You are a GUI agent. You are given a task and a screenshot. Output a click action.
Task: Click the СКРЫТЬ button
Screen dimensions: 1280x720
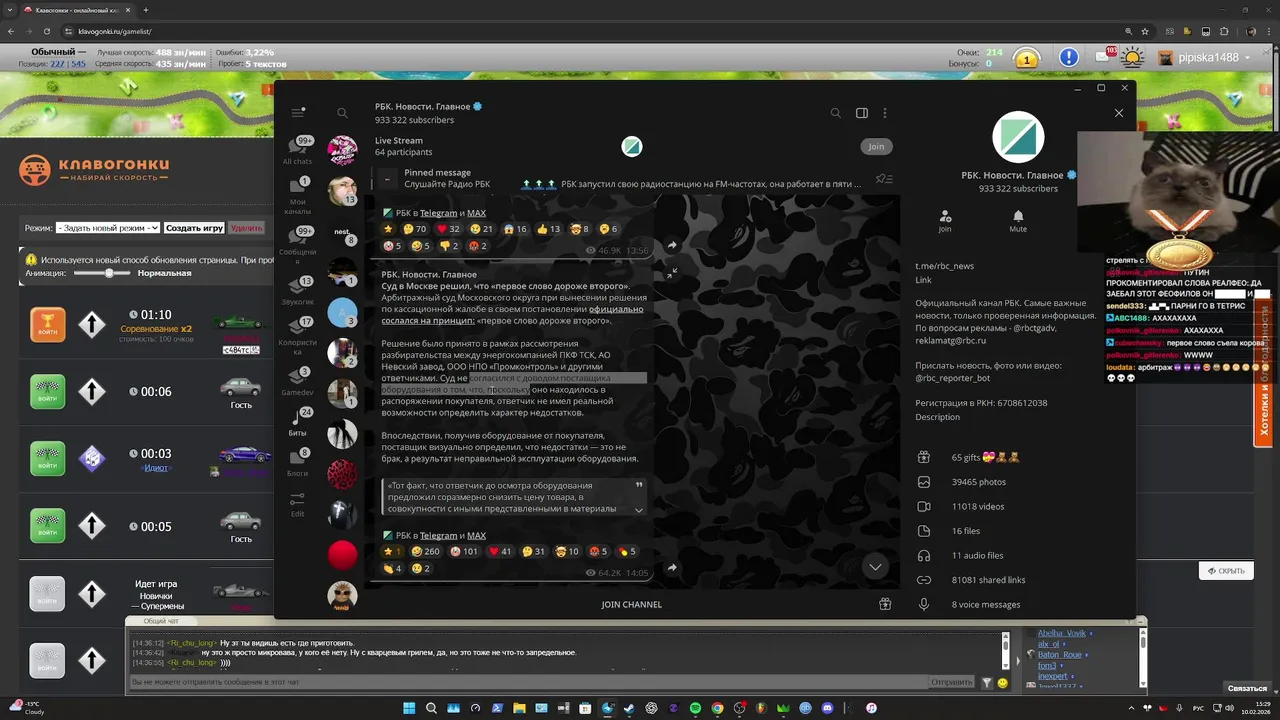click(x=1226, y=571)
